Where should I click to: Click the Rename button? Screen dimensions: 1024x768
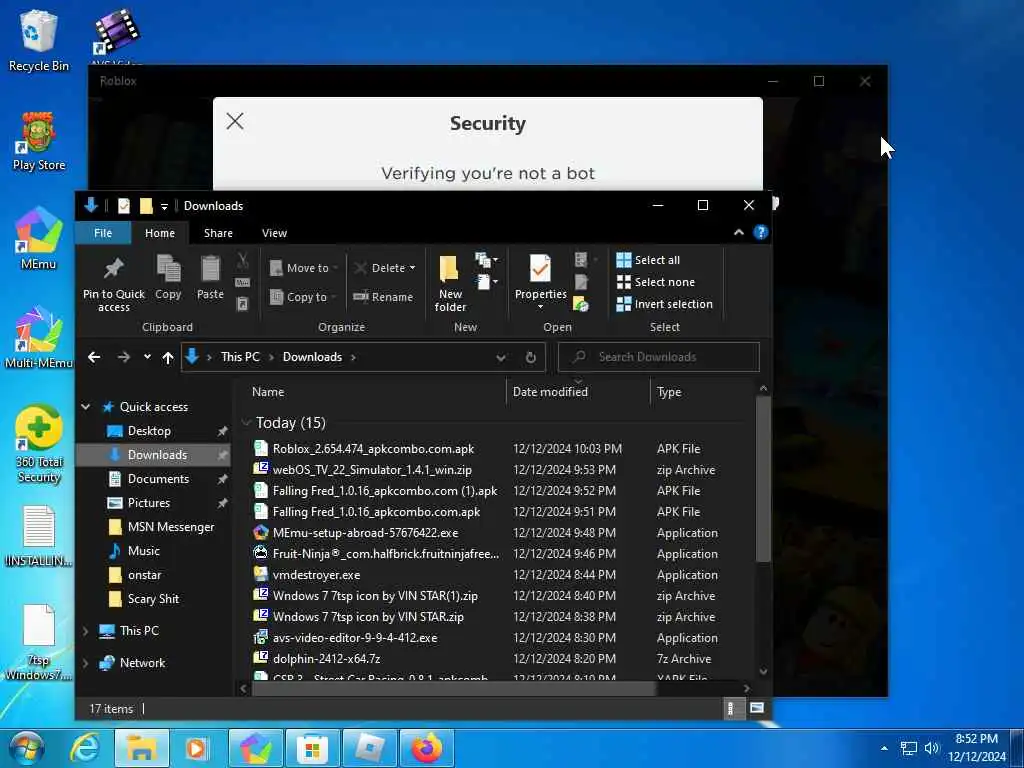(383, 297)
